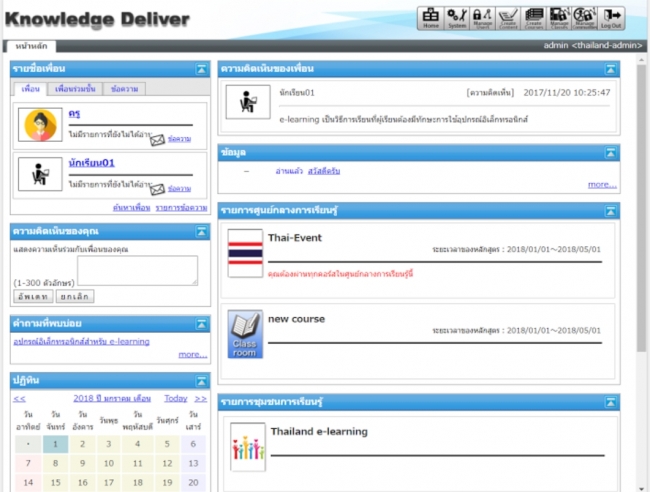Select day 6 in the calendar

pyautogui.click(x=193, y=444)
